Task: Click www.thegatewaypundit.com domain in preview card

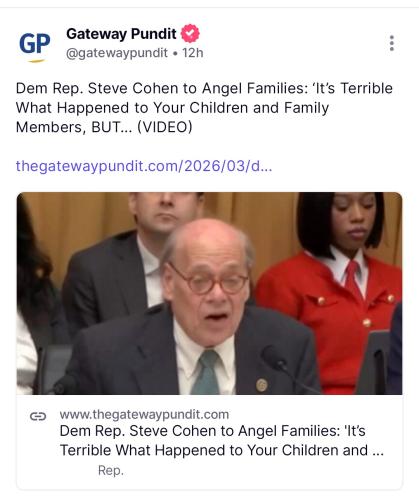Action: (144, 414)
